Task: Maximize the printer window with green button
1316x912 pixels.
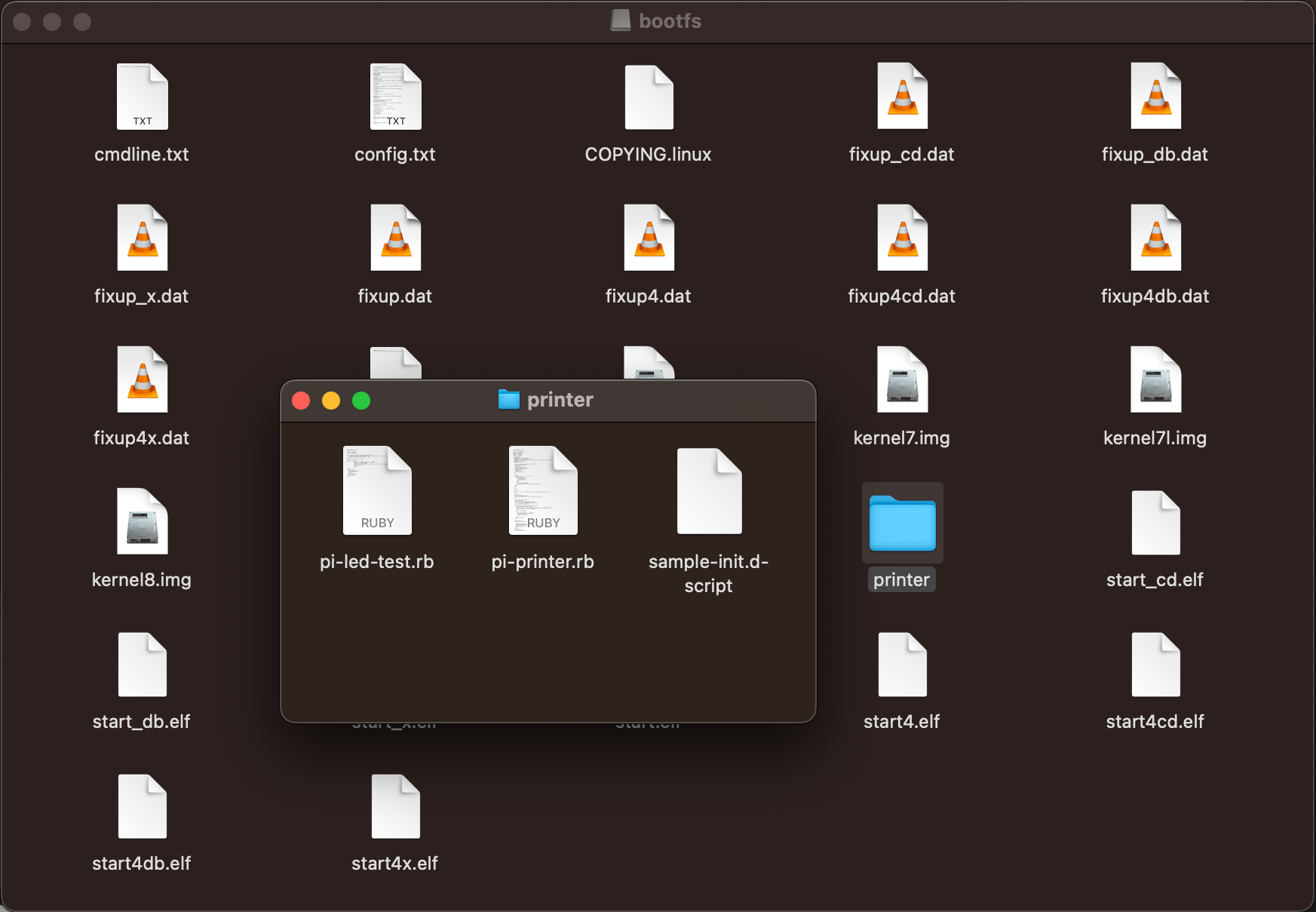Action: pos(361,401)
